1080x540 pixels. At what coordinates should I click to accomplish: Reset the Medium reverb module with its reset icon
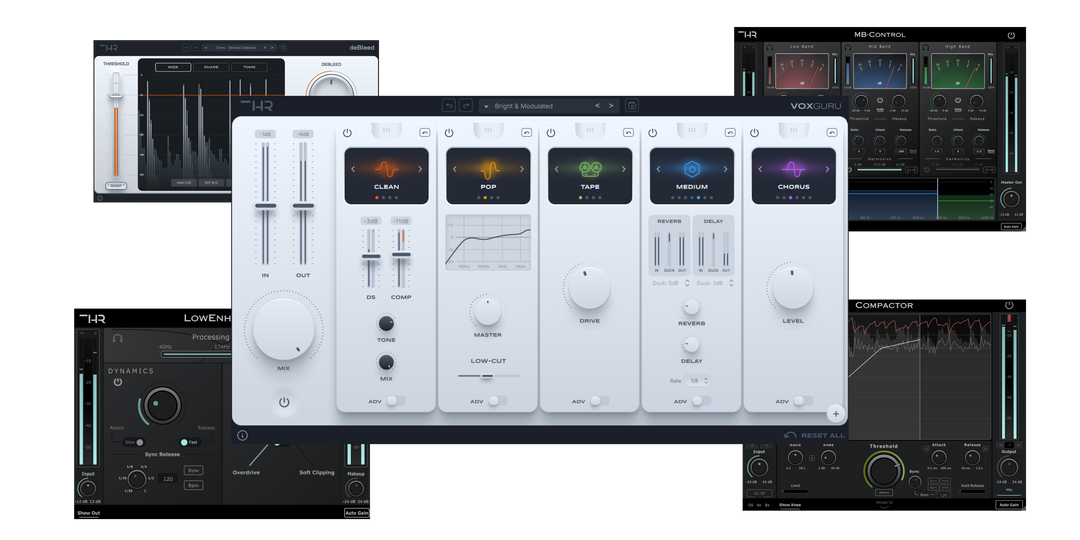click(x=730, y=132)
